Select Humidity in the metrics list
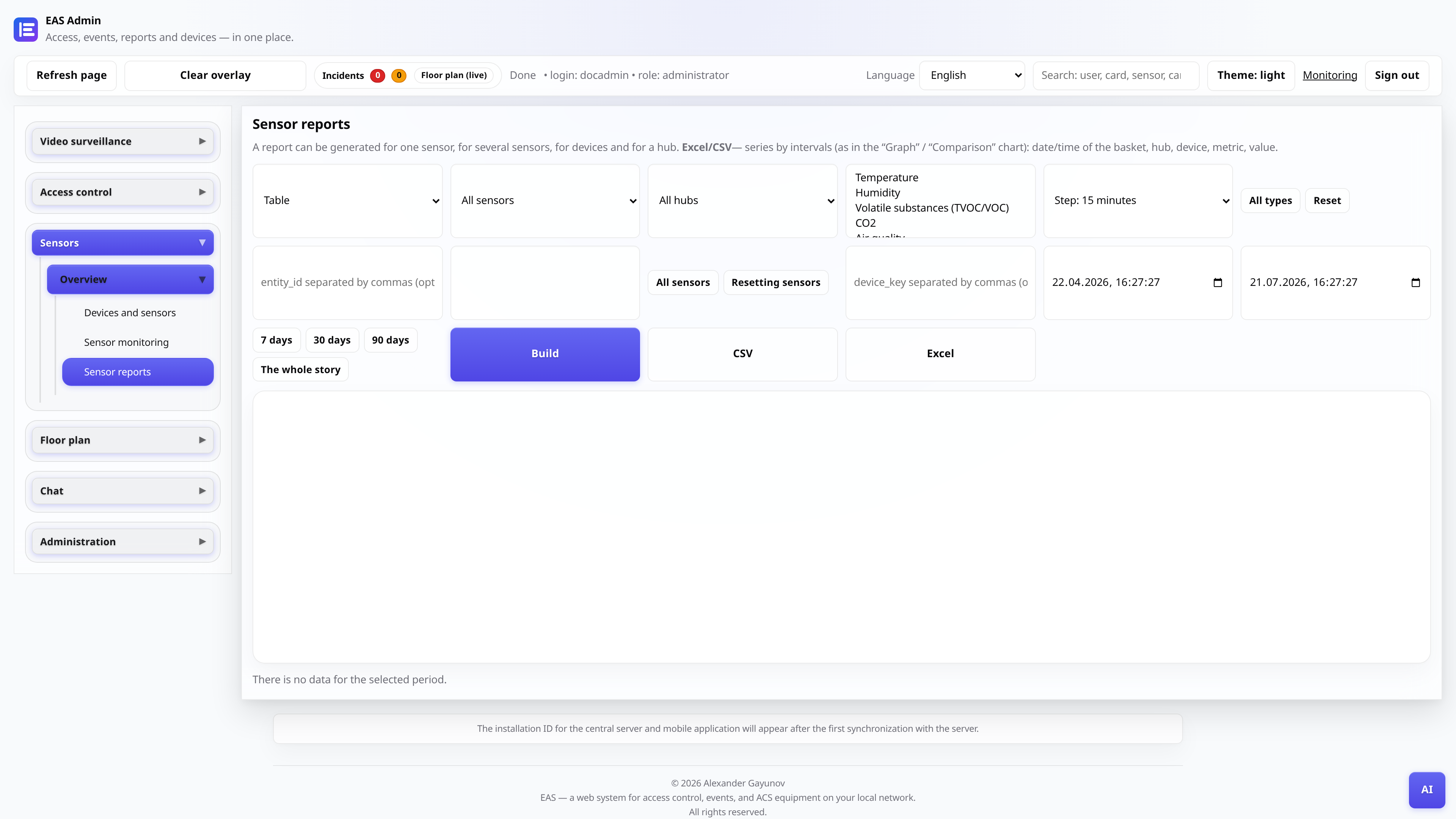Image resolution: width=1456 pixels, height=819 pixels. click(x=877, y=193)
